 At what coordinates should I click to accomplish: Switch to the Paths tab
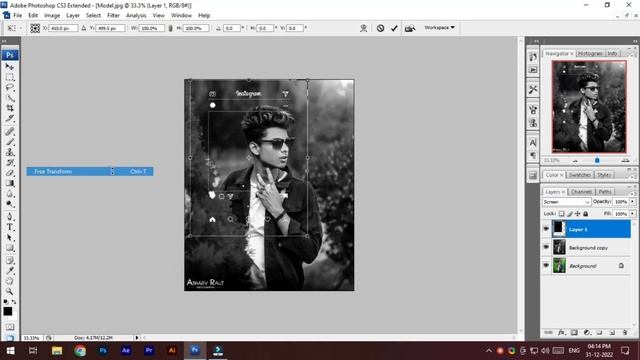pyautogui.click(x=605, y=191)
